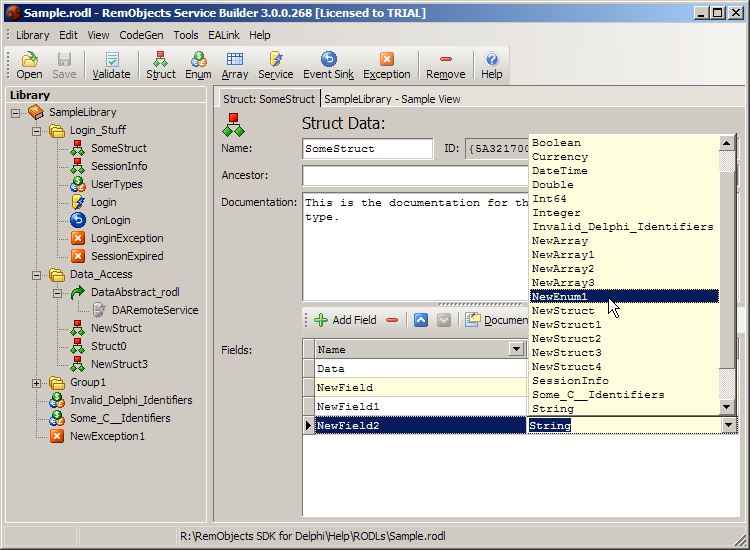Select the UserTypes enum node

pos(117,184)
